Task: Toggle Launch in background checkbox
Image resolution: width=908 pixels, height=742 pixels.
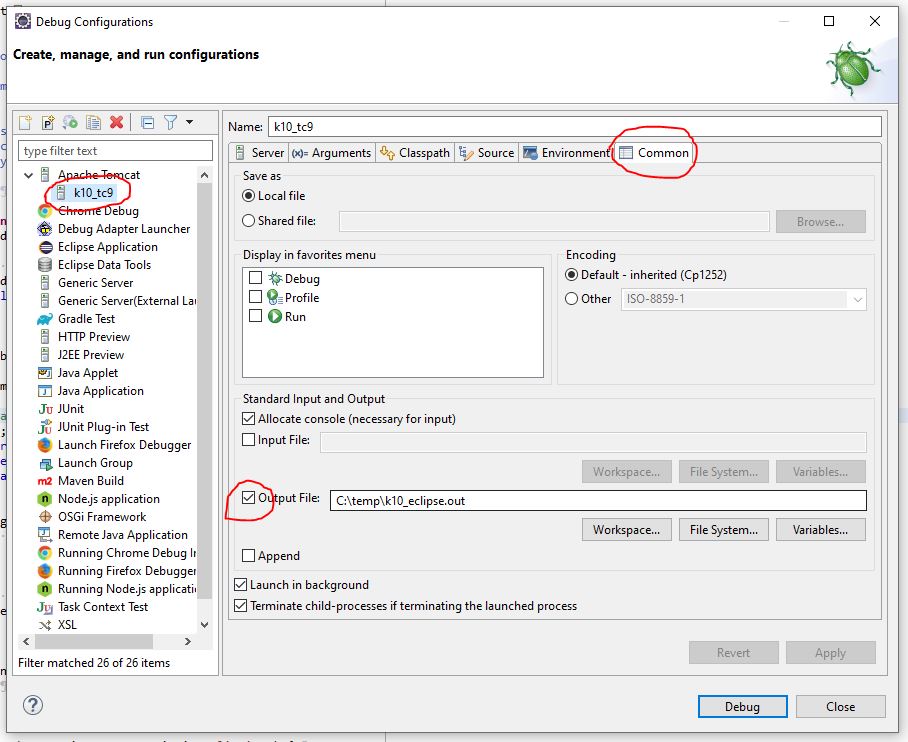Action: pyautogui.click(x=240, y=584)
